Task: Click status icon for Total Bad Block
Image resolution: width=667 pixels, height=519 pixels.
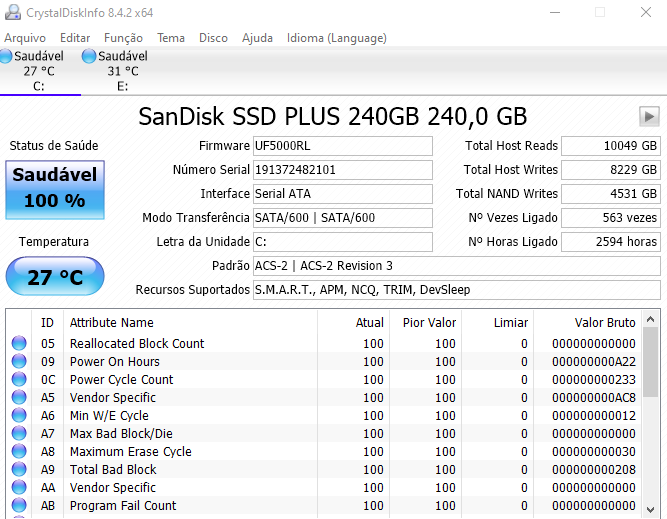Action: click(x=19, y=469)
